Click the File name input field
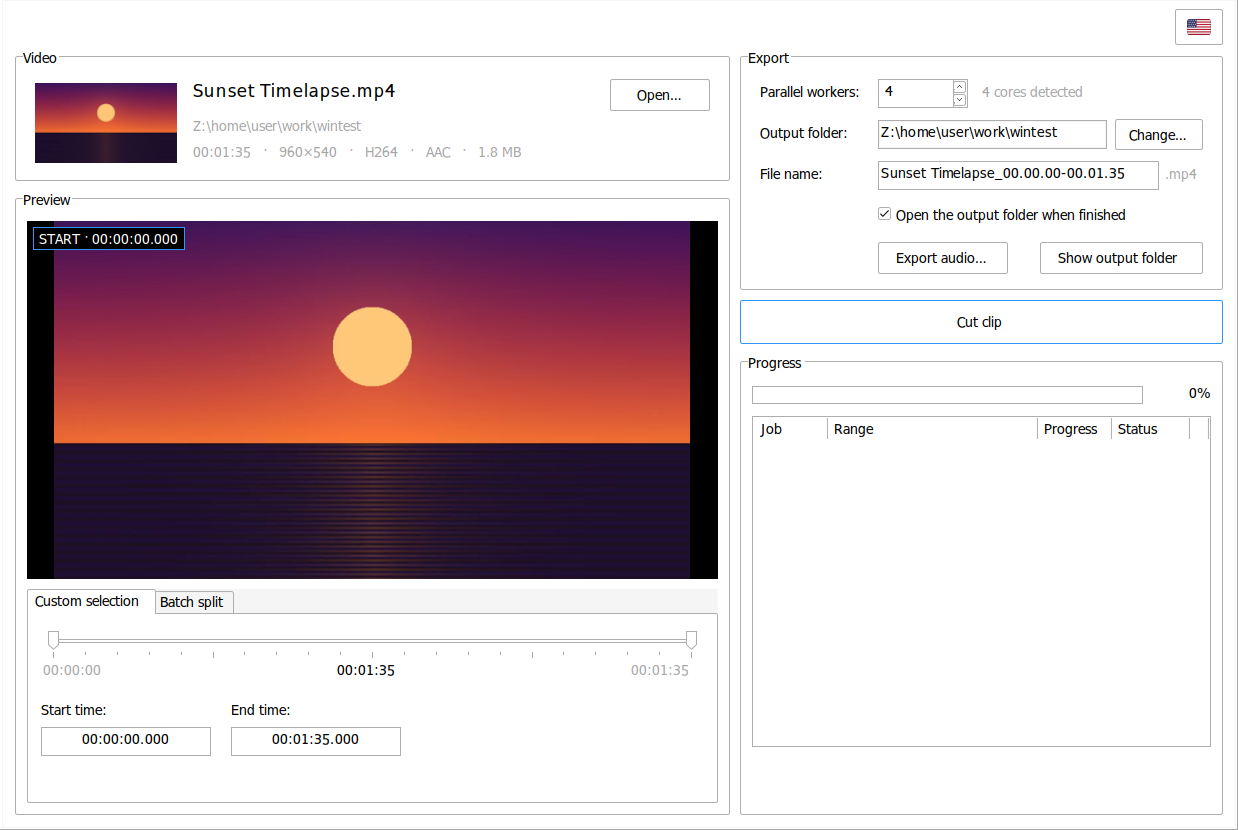Viewport: 1238px width, 830px height. pyautogui.click(x=1018, y=175)
